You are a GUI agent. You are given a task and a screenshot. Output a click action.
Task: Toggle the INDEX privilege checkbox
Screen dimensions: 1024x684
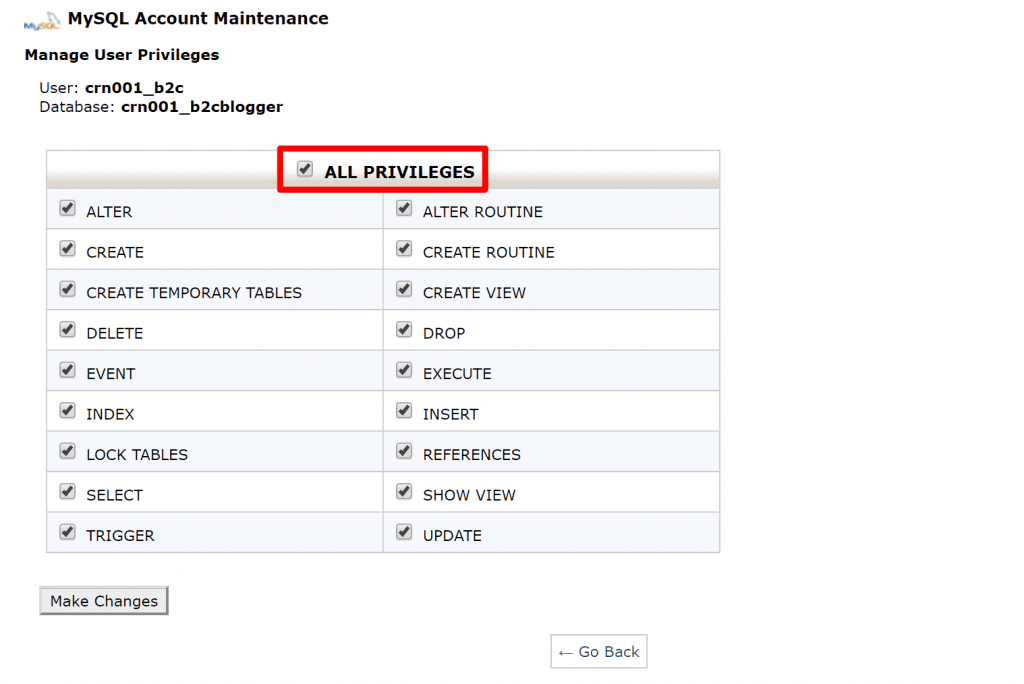[x=67, y=411]
